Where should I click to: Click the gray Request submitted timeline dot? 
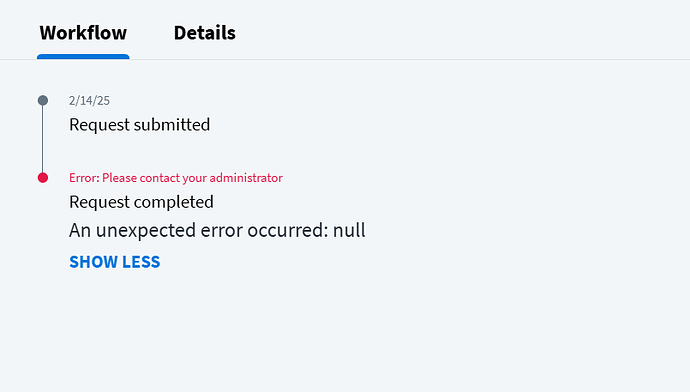pyautogui.click(x=43, y=100)
